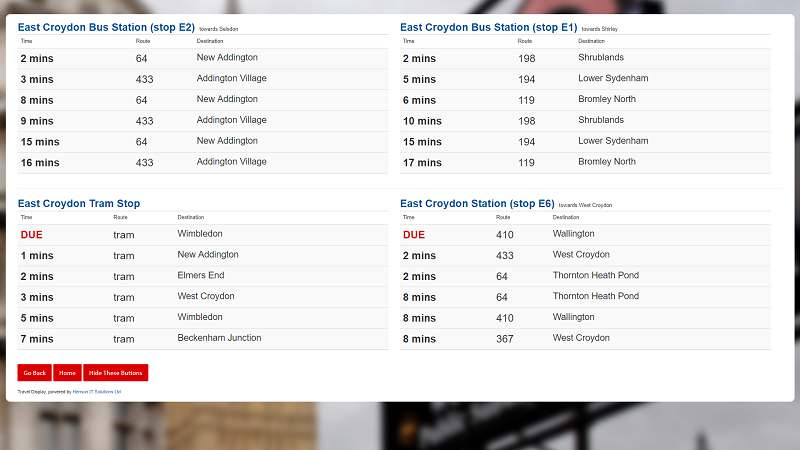800x450 pixels.
Task: Click the 16 mins route 433 Addington Village row
Action: [x=200, y=162]
